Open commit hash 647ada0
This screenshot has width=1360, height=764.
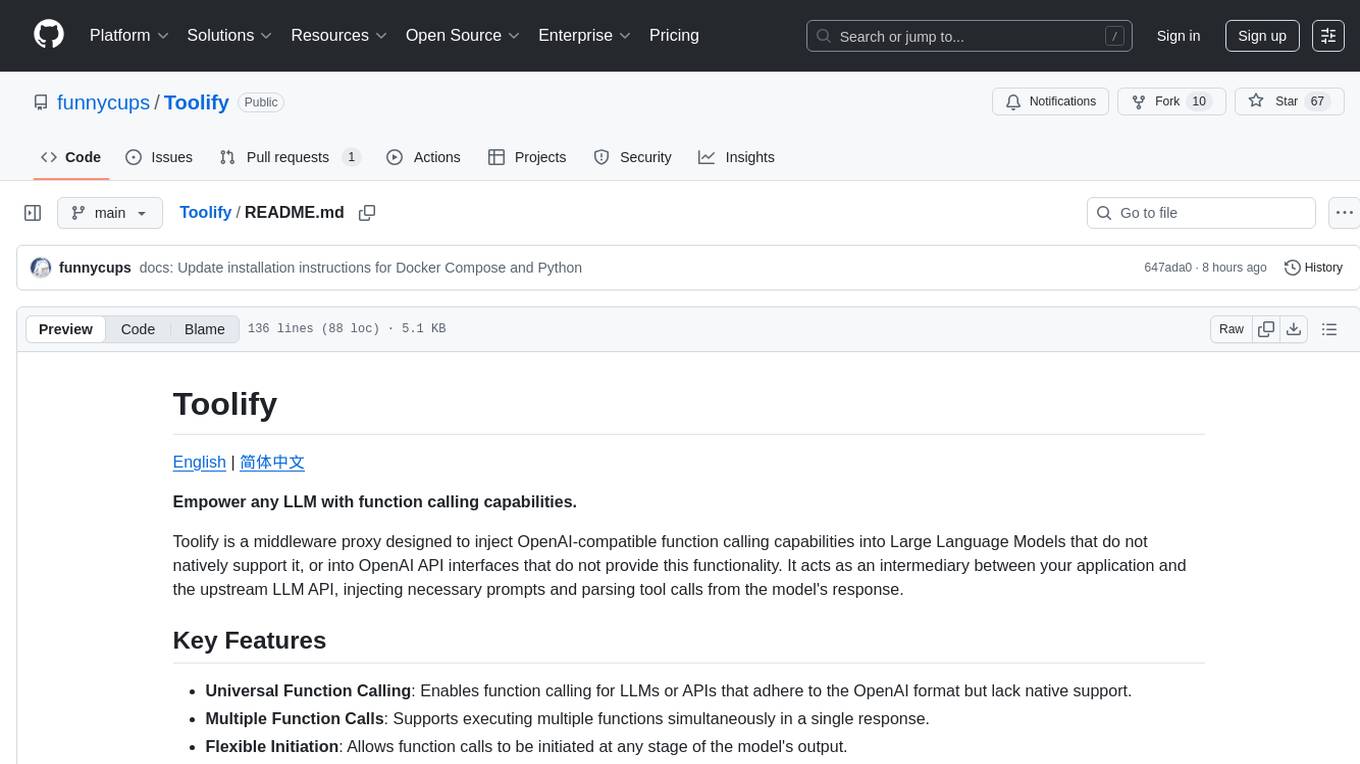tap(1168, 268)
